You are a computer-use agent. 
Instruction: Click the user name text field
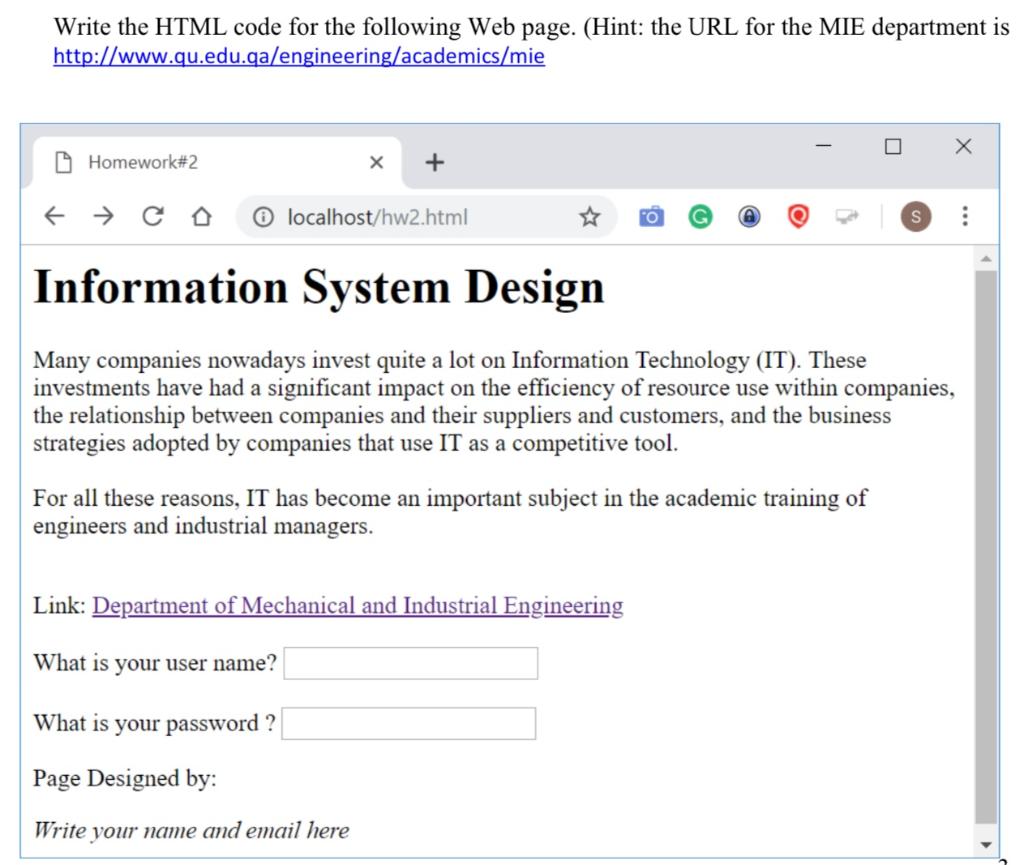click(411, 663)
